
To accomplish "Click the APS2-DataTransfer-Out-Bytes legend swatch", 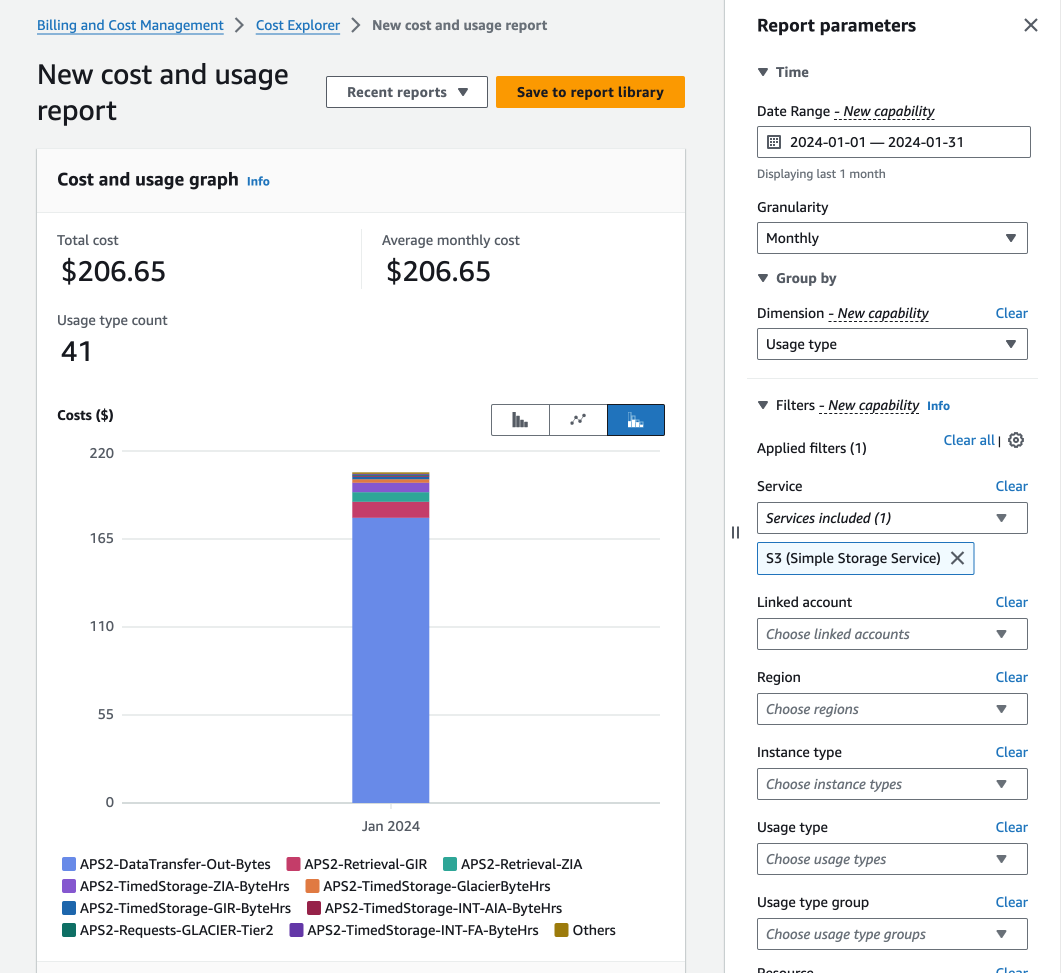I will click(x=68, y=864).
